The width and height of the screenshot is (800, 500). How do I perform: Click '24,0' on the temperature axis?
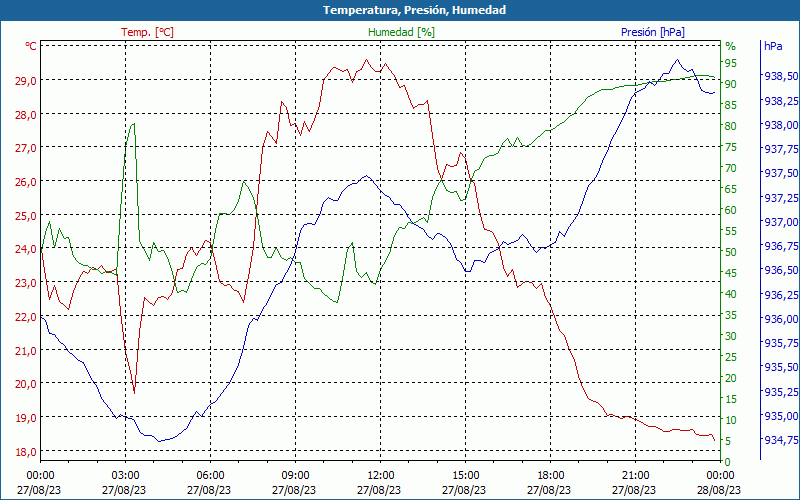(26, 249)
